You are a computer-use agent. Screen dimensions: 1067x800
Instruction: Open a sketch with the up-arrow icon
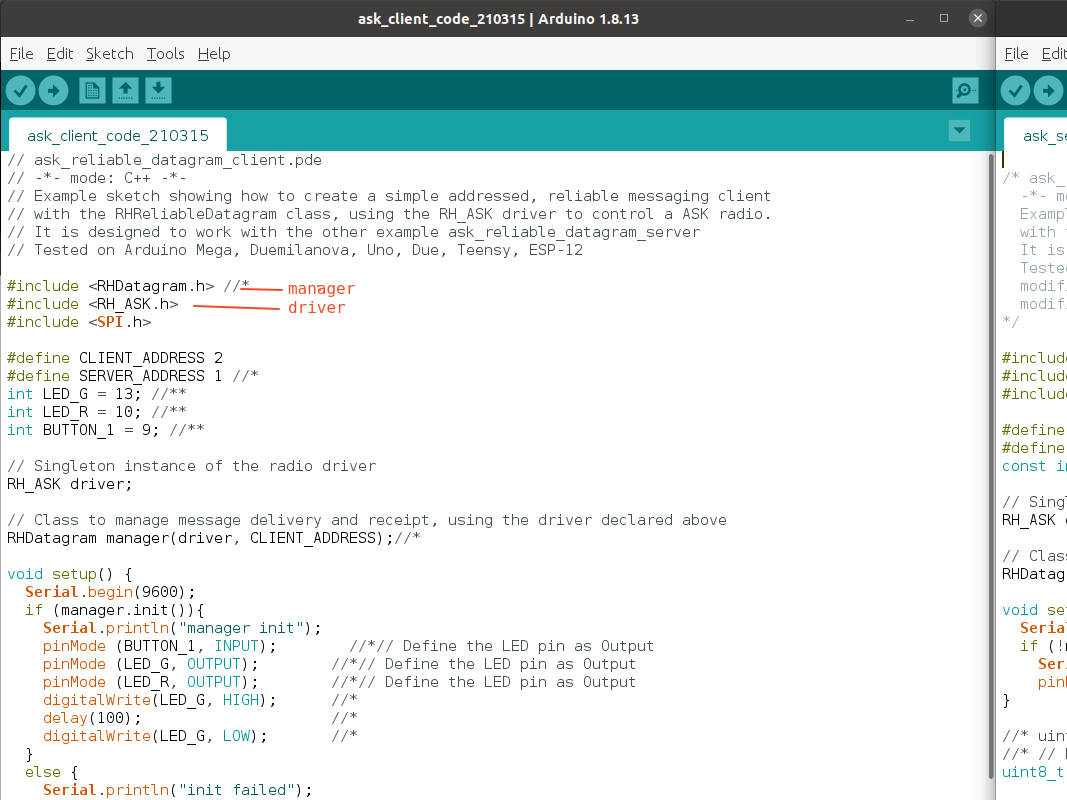125,90
